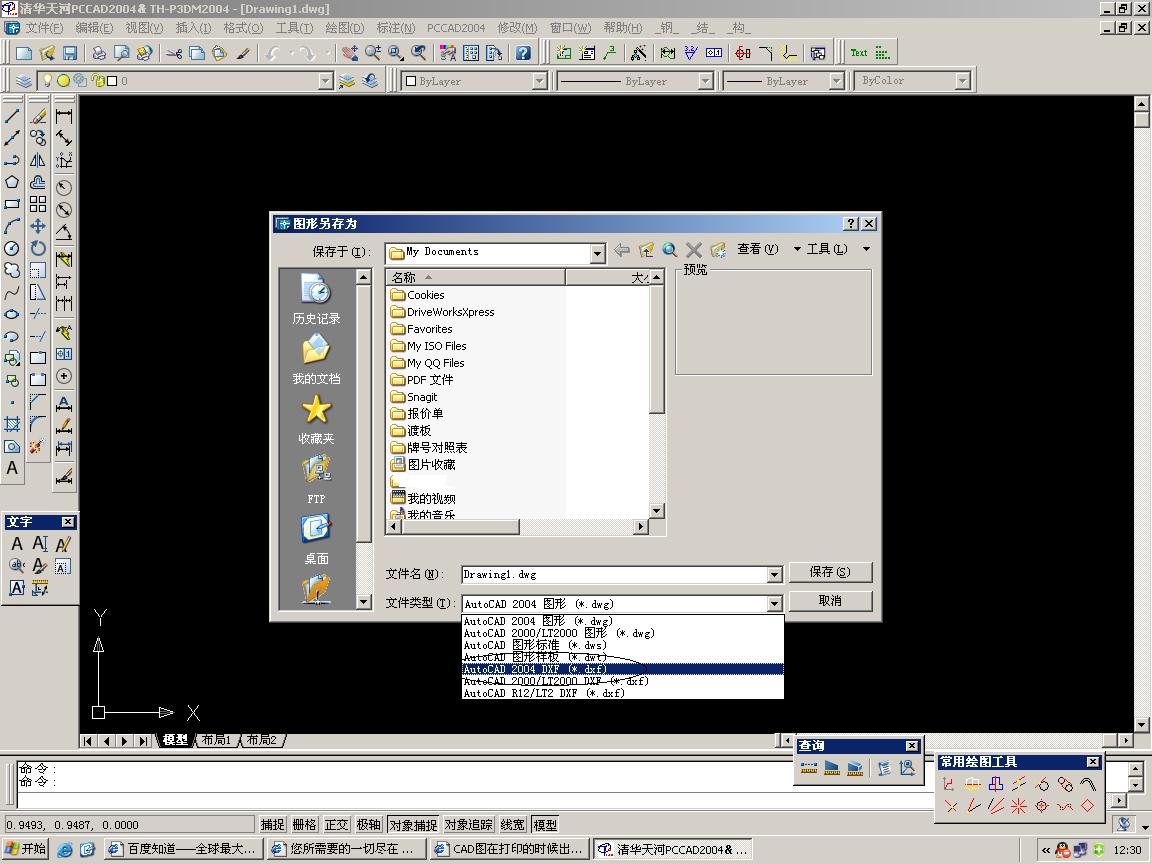Select the Rotate modify tool
Image resolution: width=1152 pixels, height=864 pixels.
point(38,248)
